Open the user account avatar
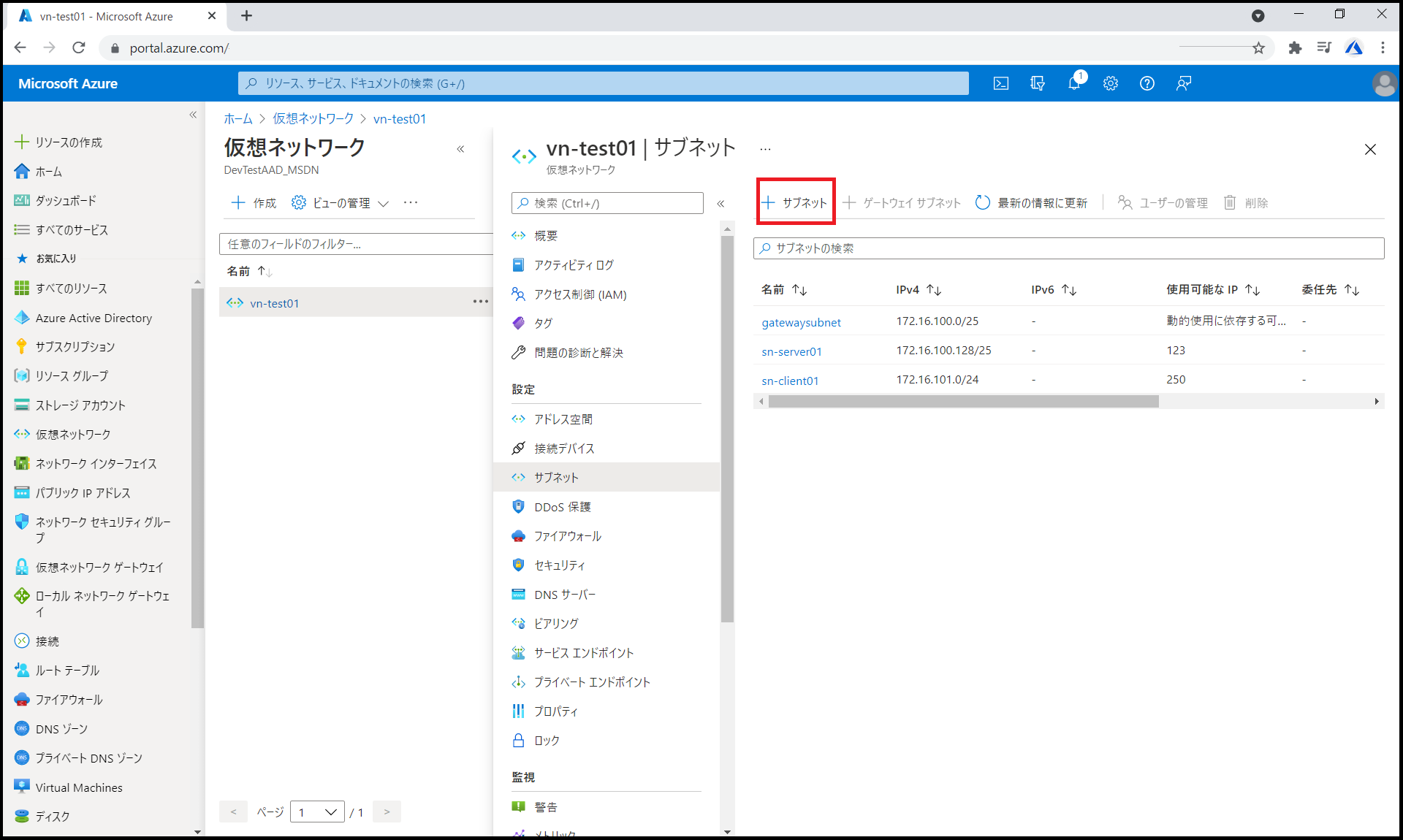The image size is (1403, 840). (x=1384, y=83)
